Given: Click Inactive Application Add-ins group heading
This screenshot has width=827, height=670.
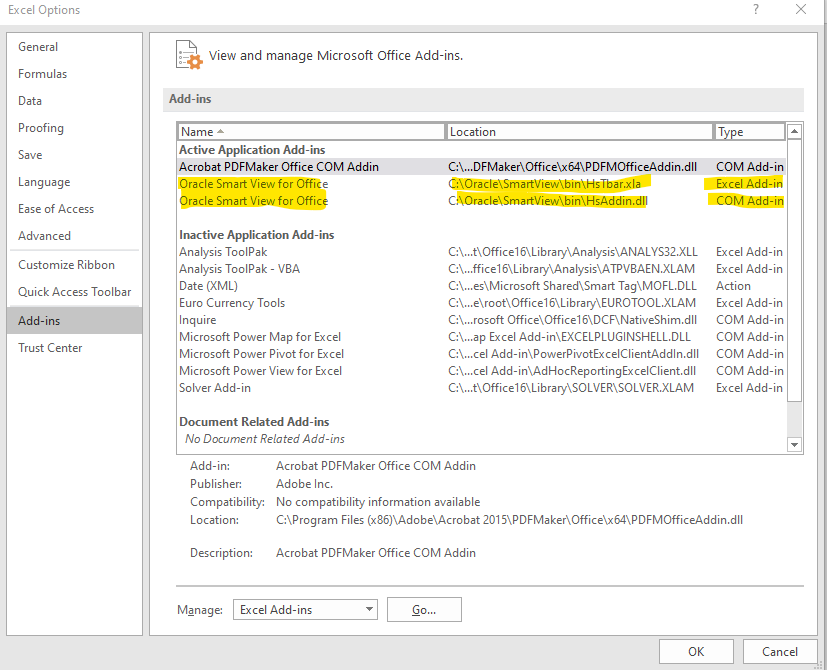Looking at the screenshot, I should [257, 235].
